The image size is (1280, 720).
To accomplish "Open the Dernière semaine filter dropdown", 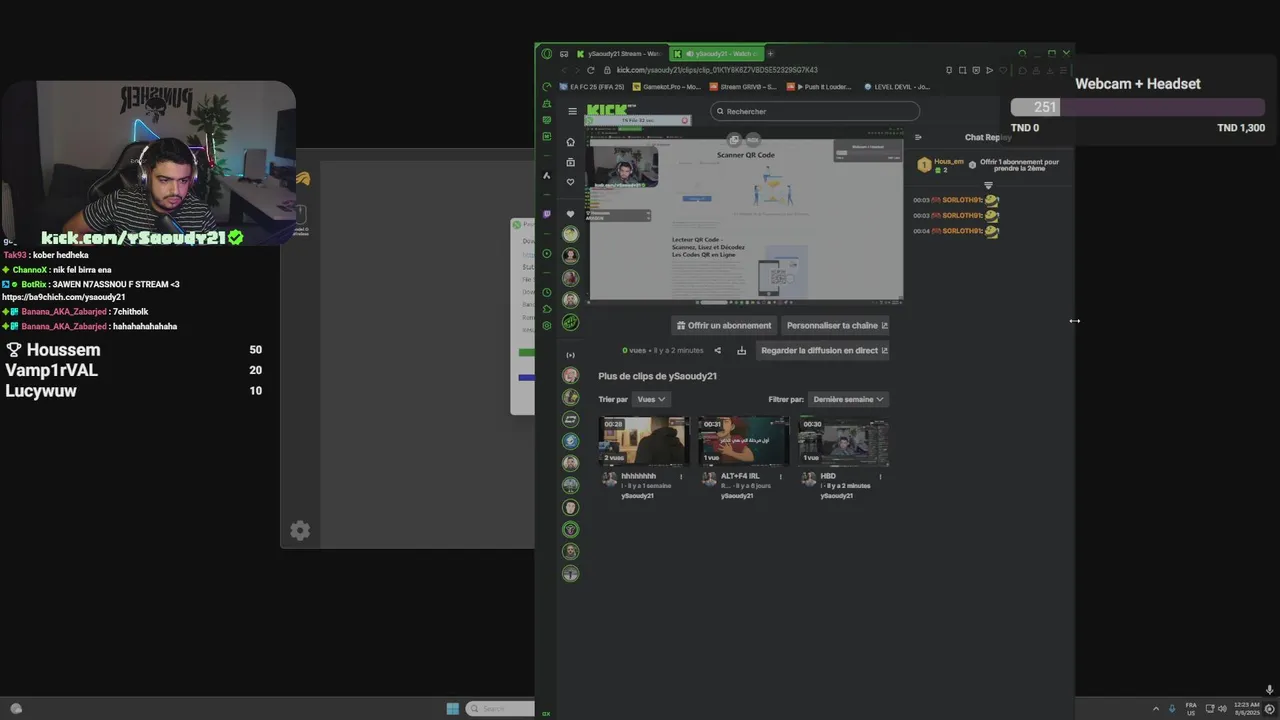I will coord(849,399).
